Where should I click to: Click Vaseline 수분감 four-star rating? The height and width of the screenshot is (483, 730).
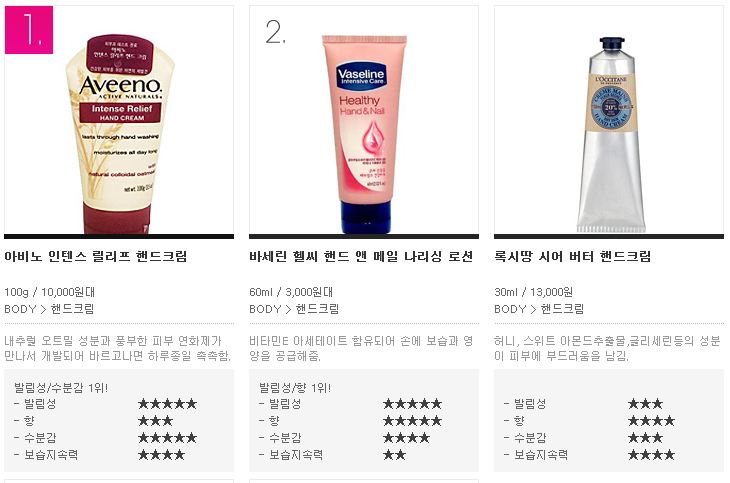(406, 438)
